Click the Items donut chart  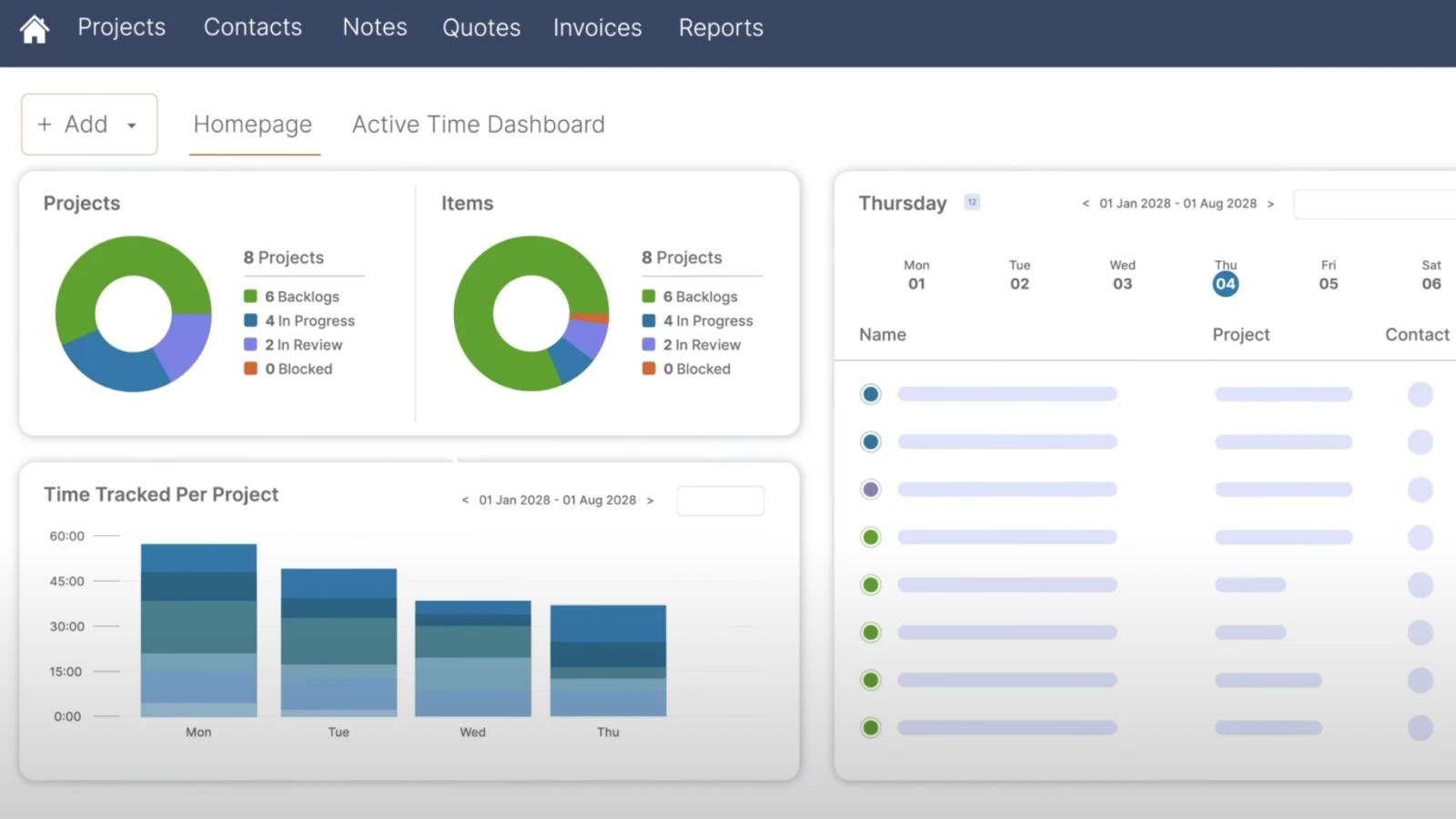(531, 313)
